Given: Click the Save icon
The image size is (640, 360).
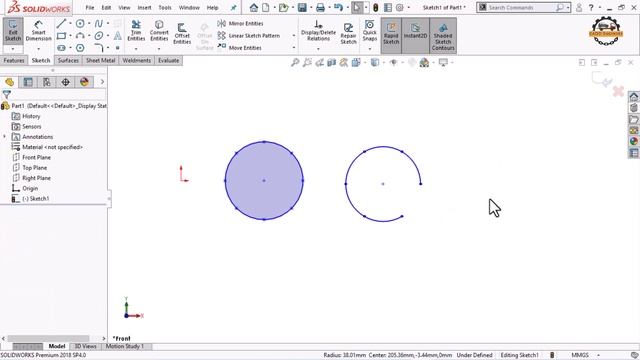Looking at the screenshot, I should (x=302, y=7).
